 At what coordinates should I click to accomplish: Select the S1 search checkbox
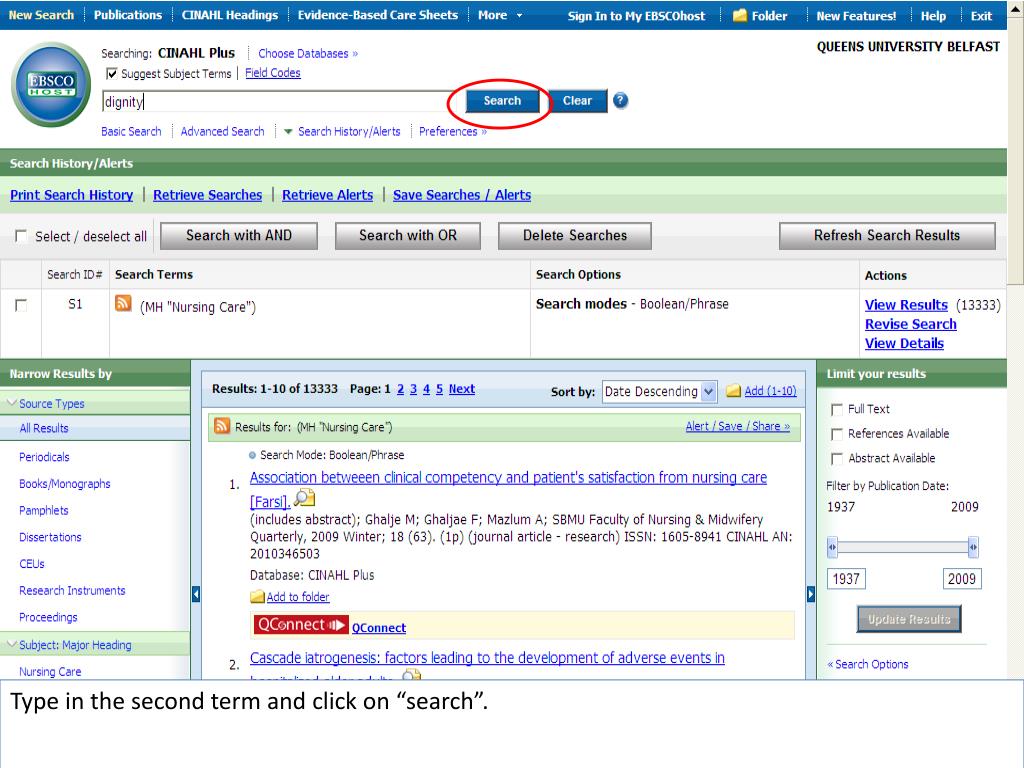21,305
